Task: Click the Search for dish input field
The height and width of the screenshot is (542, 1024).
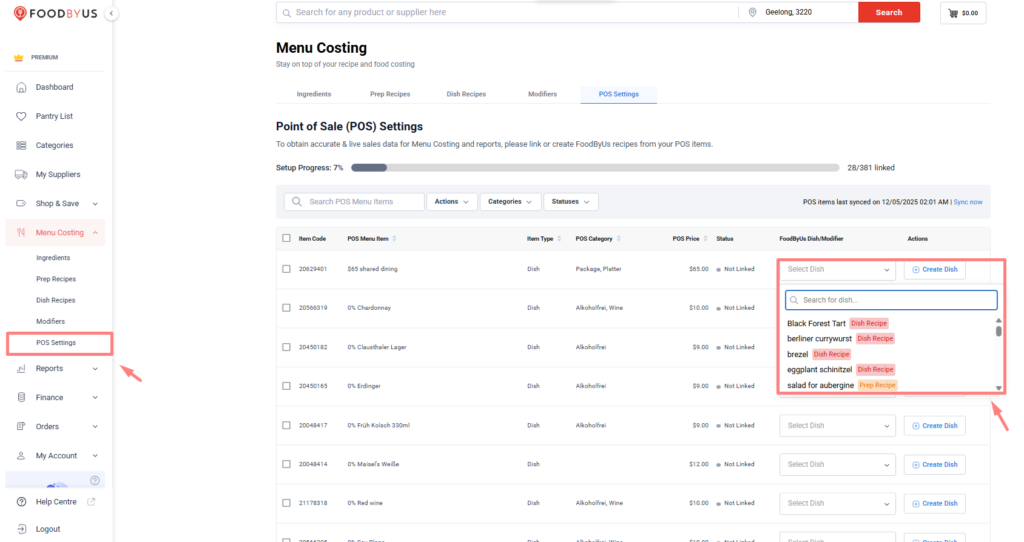Action: tap(891, 300)
